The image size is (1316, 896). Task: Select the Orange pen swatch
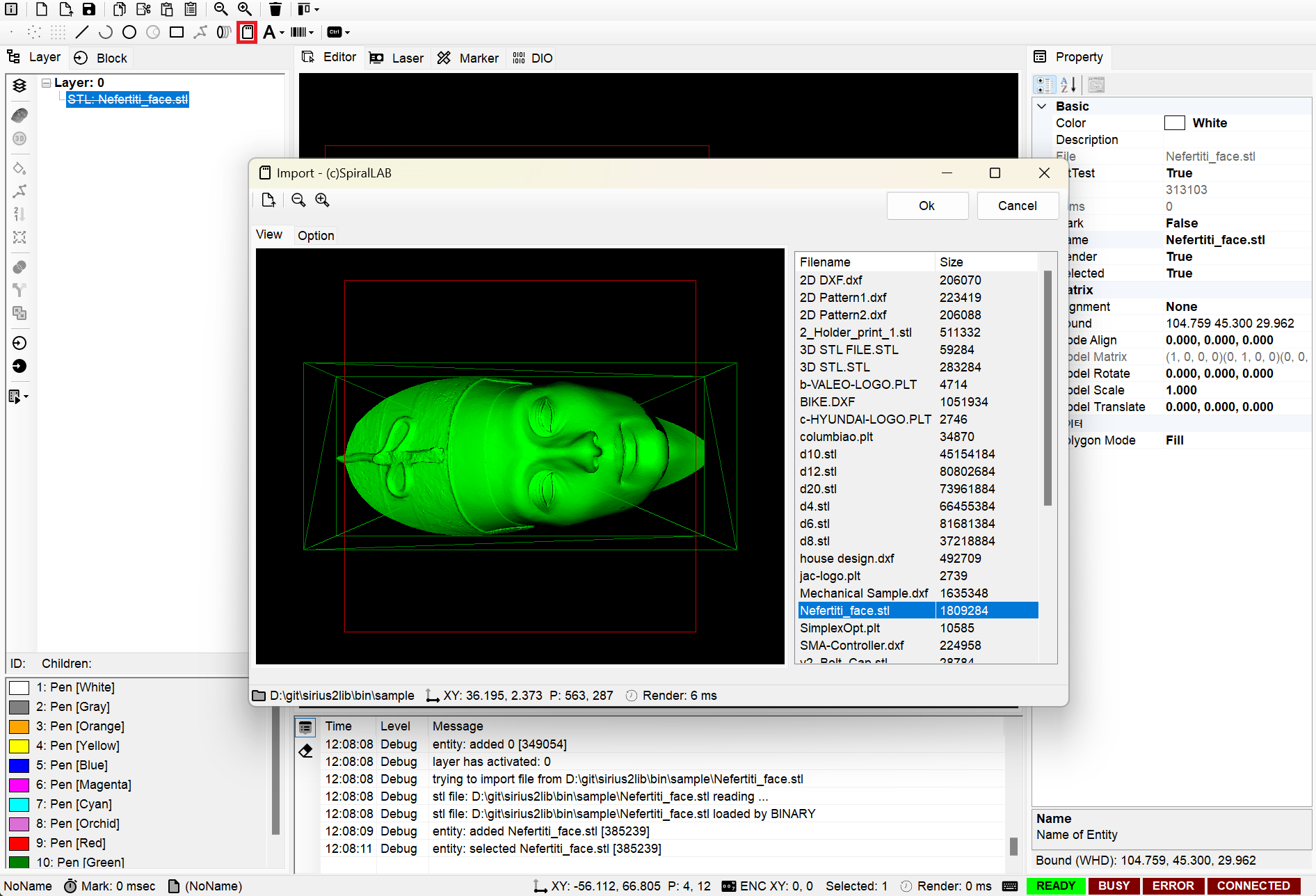coord(19,726)
